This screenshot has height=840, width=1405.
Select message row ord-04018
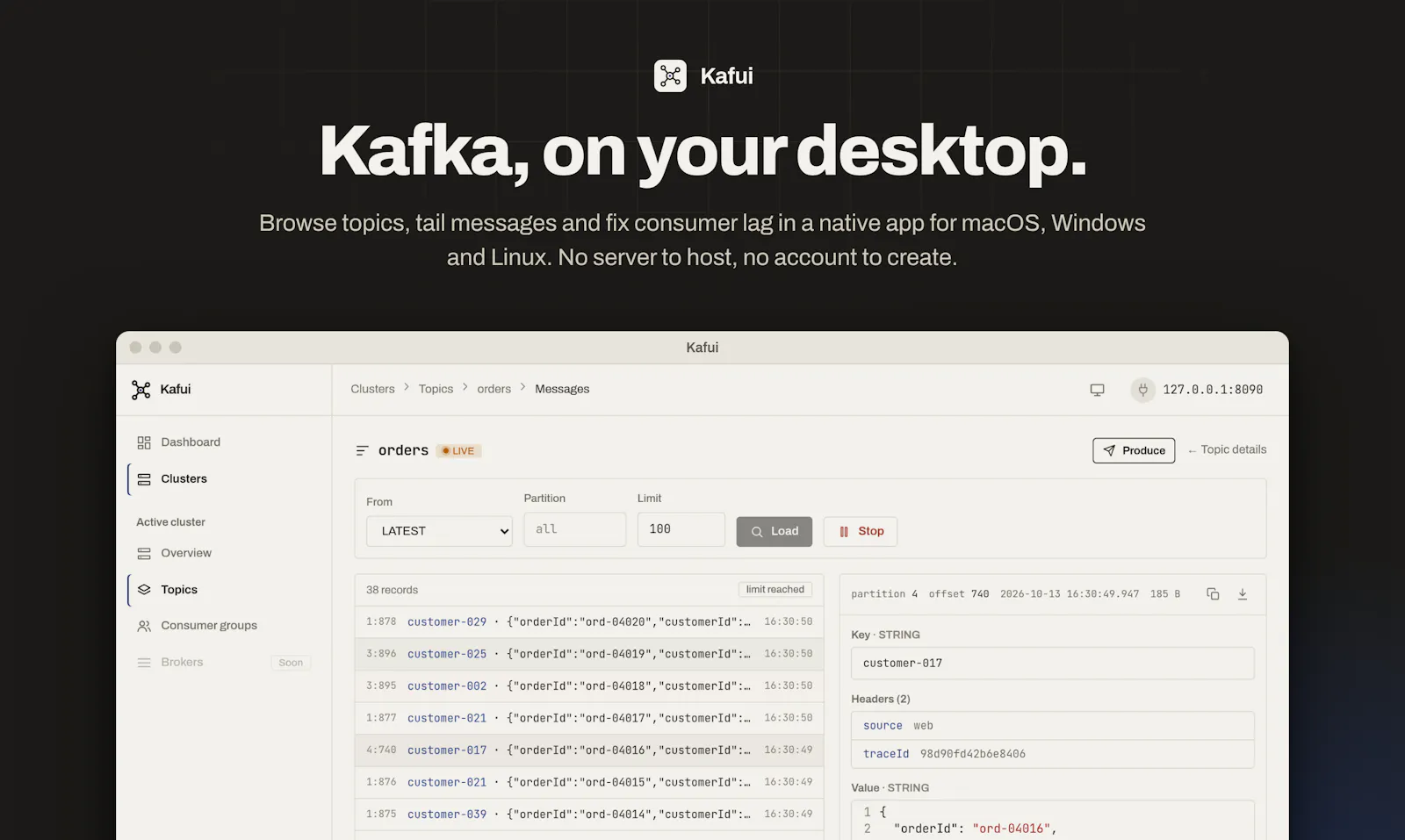tap(589, 686)
